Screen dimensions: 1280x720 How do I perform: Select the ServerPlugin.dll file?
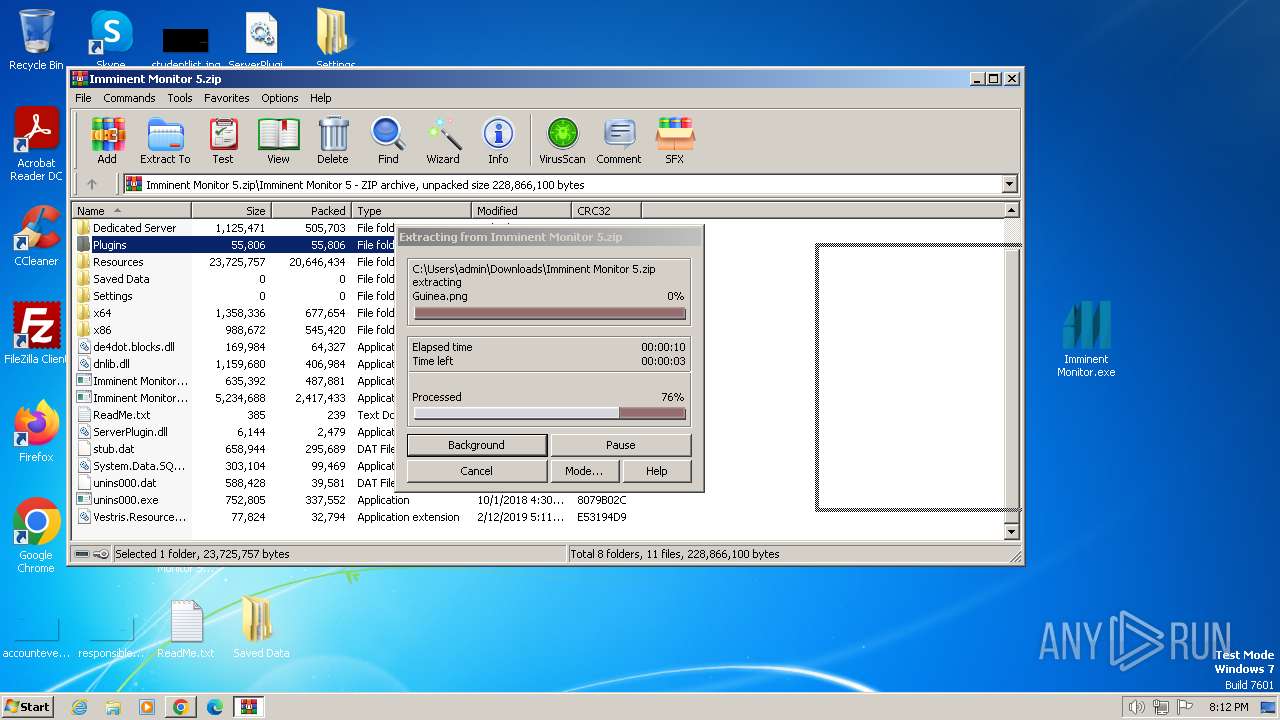click(x=130, y=432)
